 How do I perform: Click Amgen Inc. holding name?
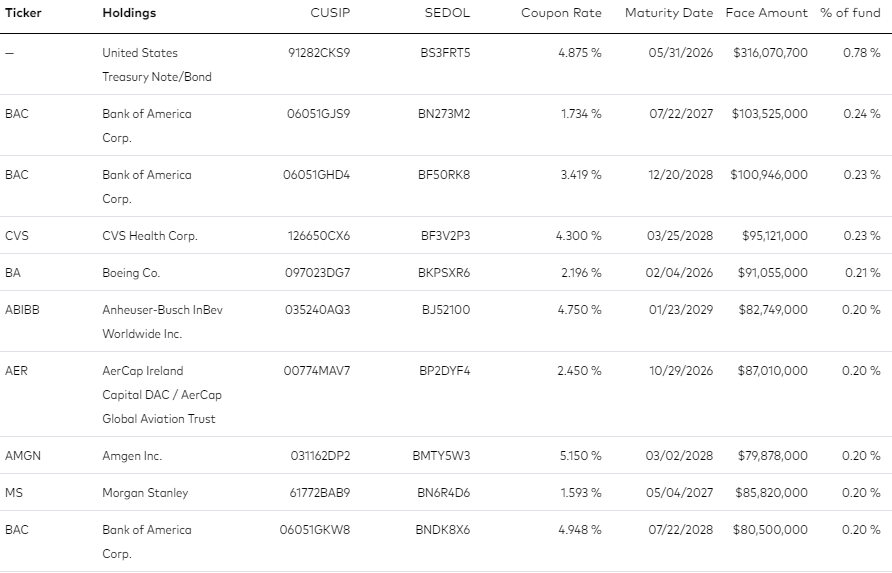coord(132,456)
